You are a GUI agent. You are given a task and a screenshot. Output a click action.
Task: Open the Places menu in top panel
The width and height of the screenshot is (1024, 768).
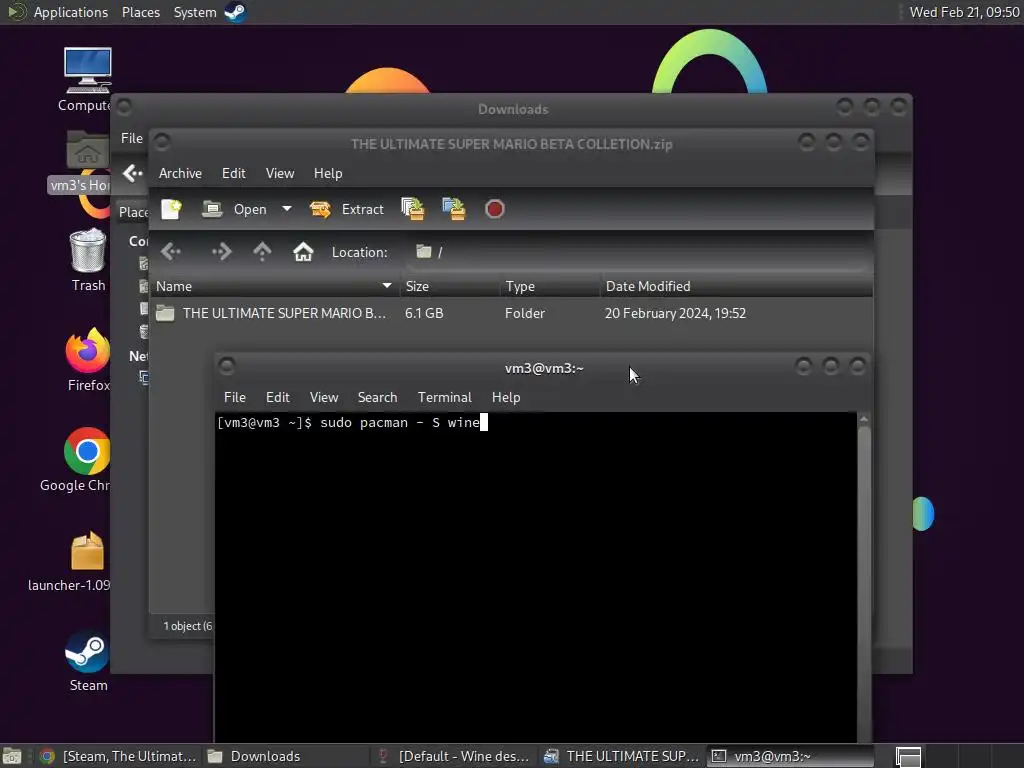tap(140, 12)
